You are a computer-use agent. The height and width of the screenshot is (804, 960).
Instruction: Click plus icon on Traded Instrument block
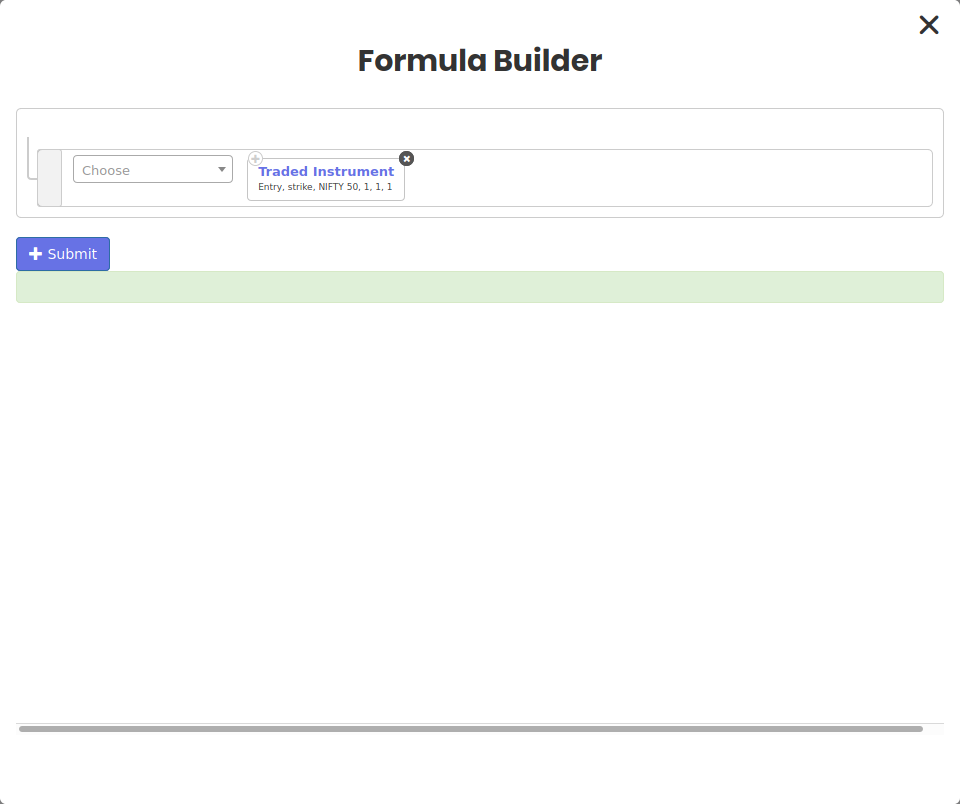(256, 159)
